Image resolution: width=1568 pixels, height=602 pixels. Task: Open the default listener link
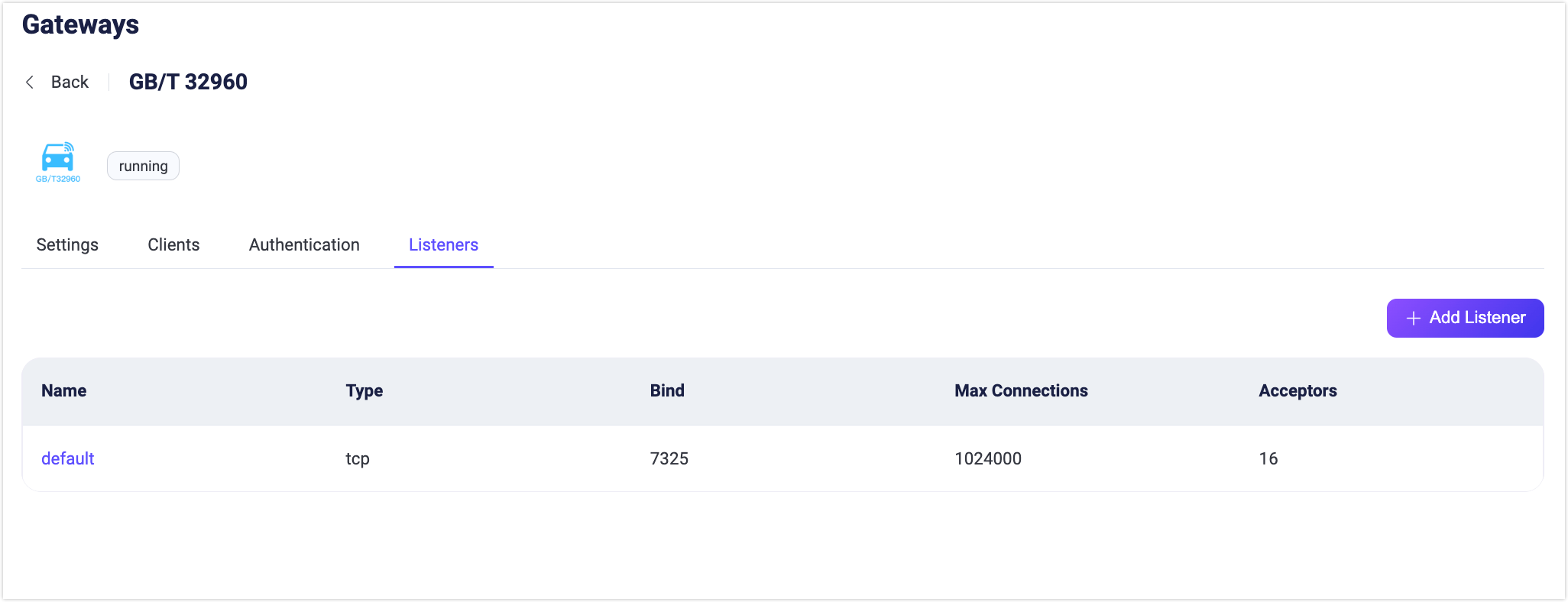click(x=68, y=458)
